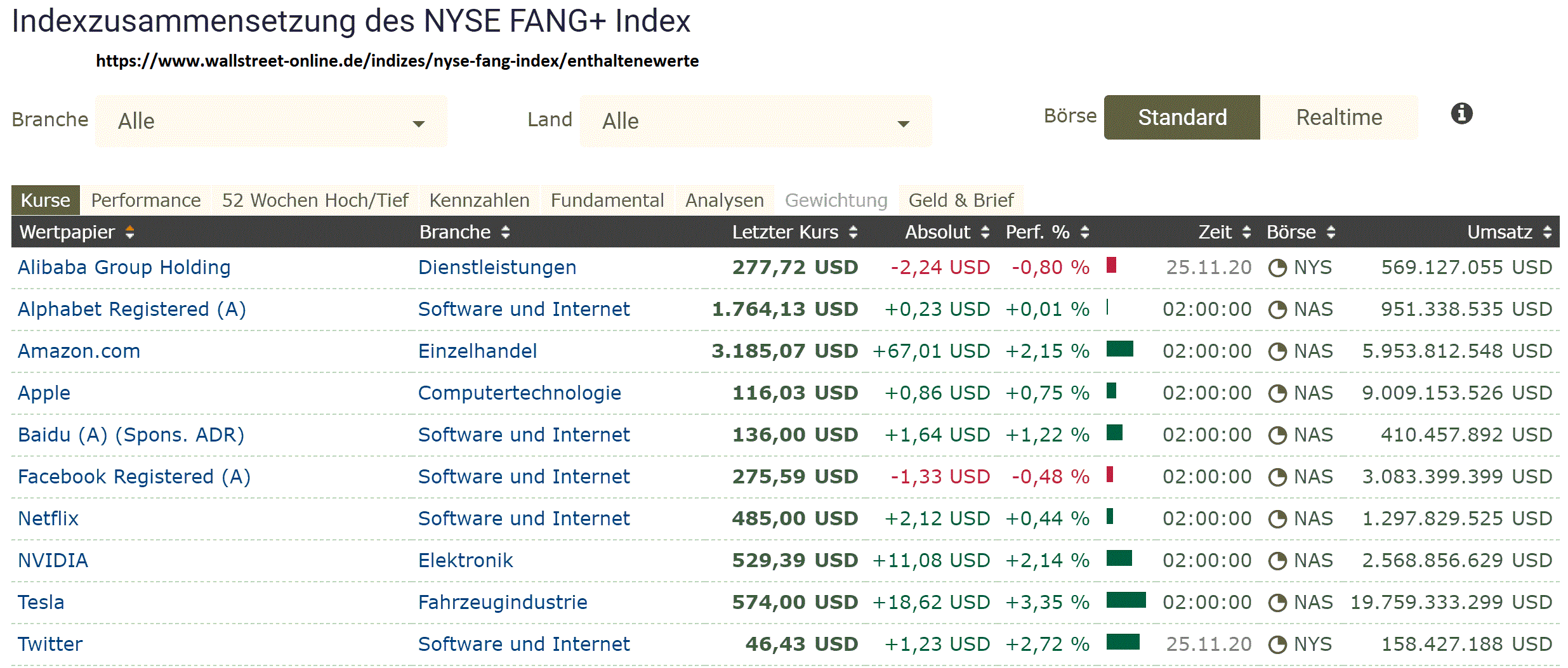Open the Kennzahlen tab

pos(479,200)
